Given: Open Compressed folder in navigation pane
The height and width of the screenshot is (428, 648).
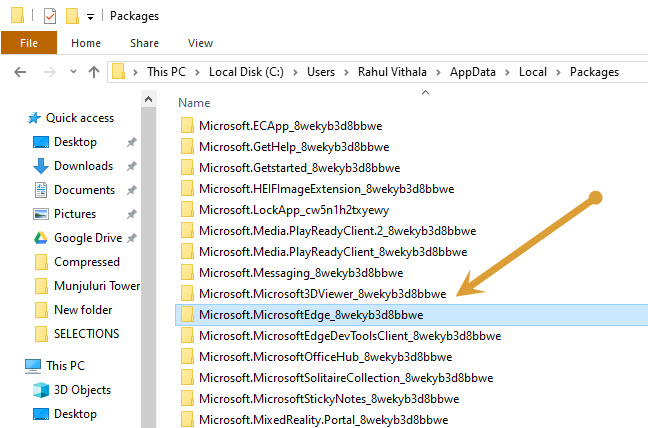Looking at the screenshot, I should coord(77,262).
